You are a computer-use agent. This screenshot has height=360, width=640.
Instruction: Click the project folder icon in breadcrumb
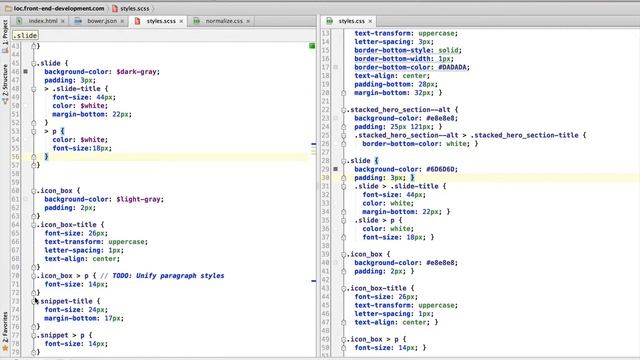click(8, 8)
